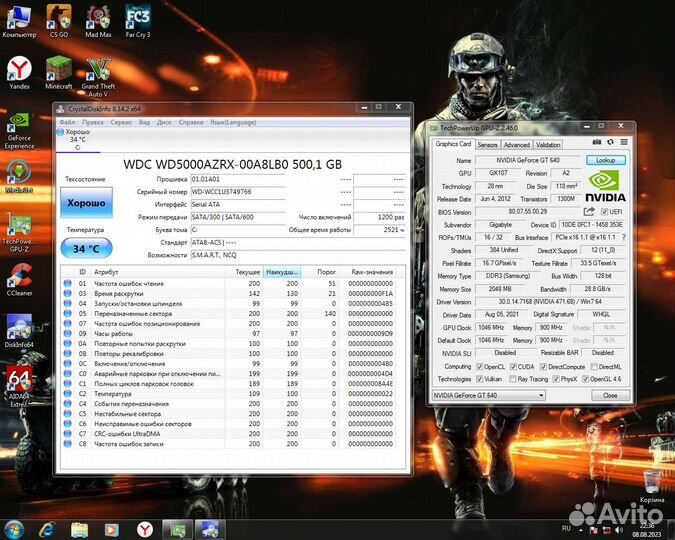Open the Язык(Language) menu

pyautogui.click(x=233, y=122)
